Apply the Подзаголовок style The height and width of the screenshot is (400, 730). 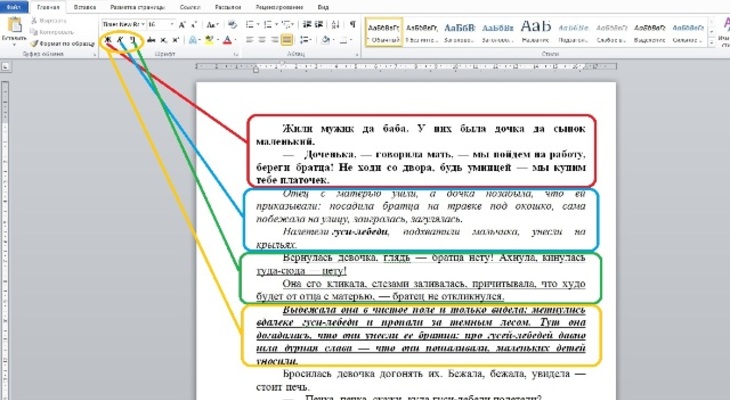coord(574,32)
